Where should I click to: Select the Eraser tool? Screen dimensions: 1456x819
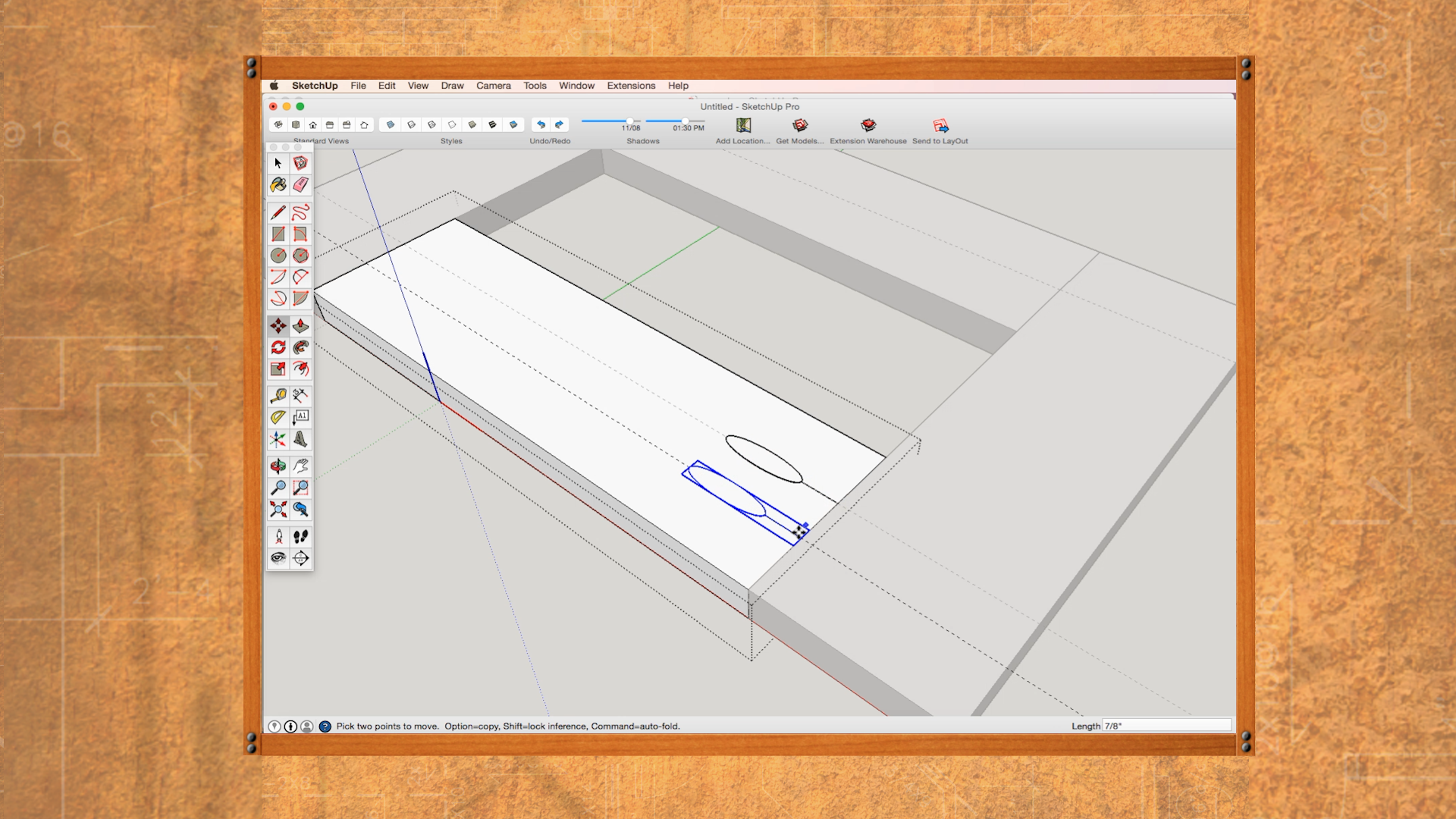point(300,185)
